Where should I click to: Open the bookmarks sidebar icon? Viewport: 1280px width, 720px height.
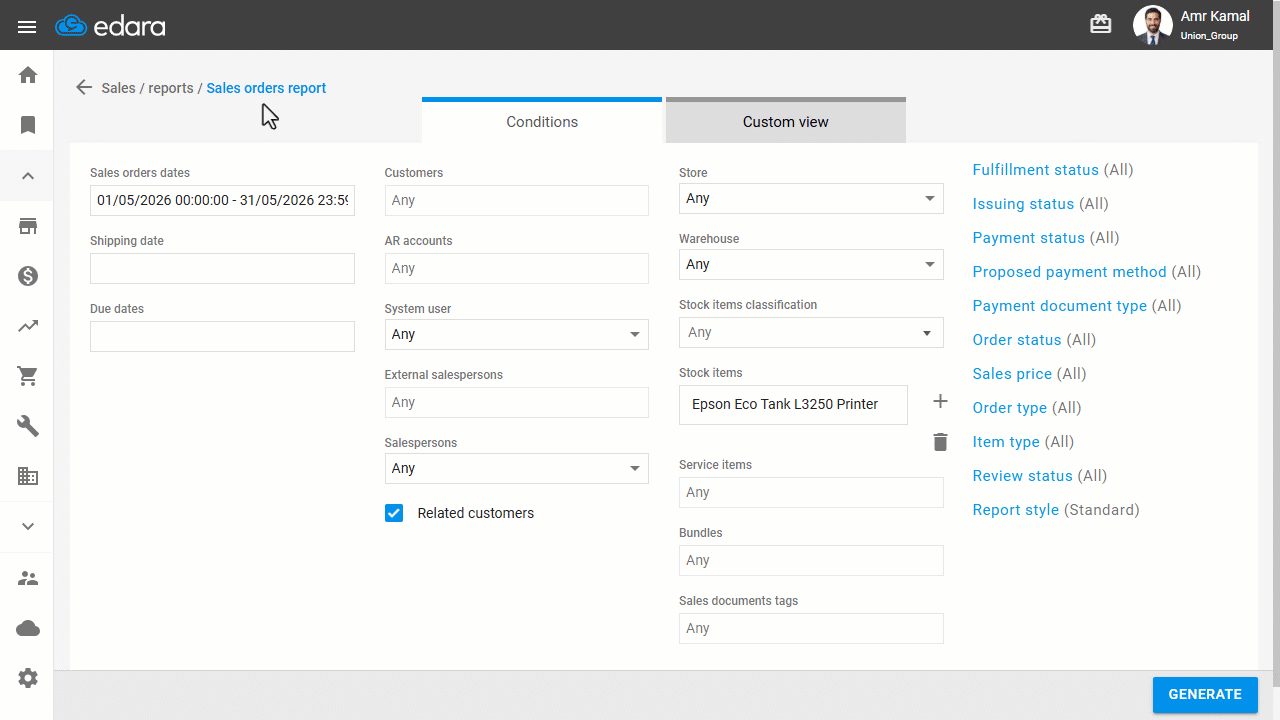tap(28, 125)
